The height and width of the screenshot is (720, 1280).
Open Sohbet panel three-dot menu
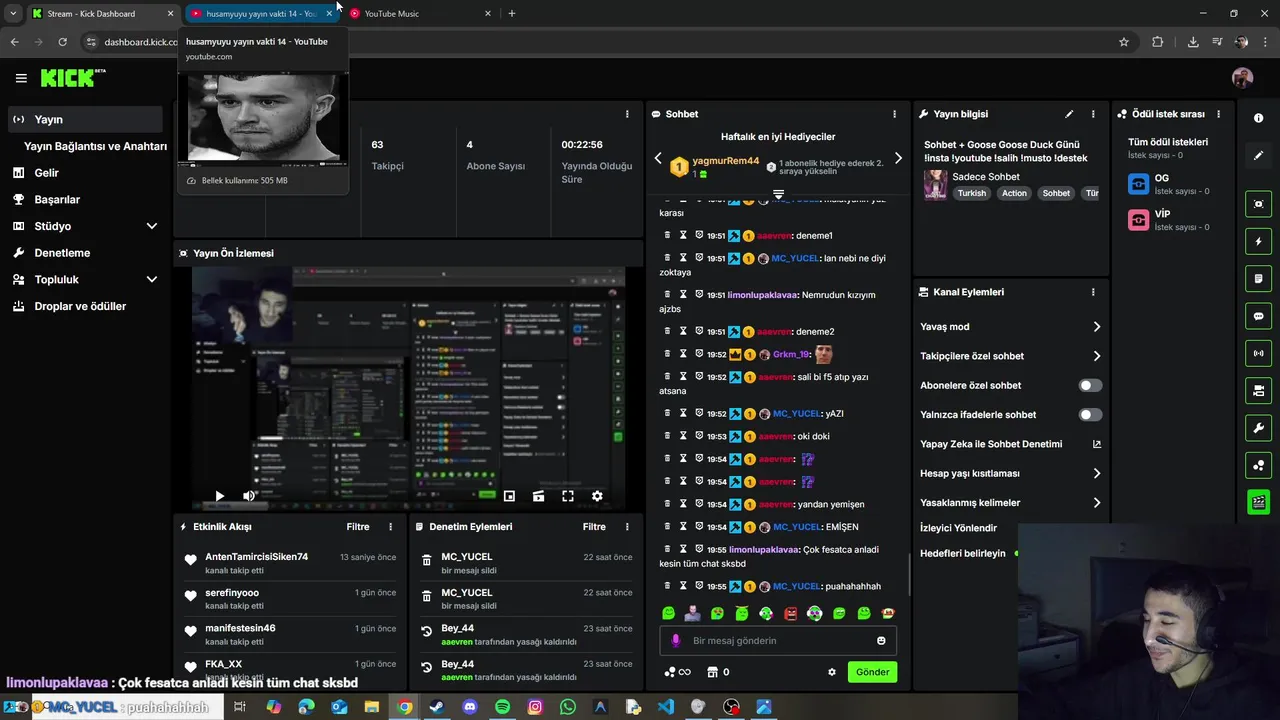(x=894, y=114)
